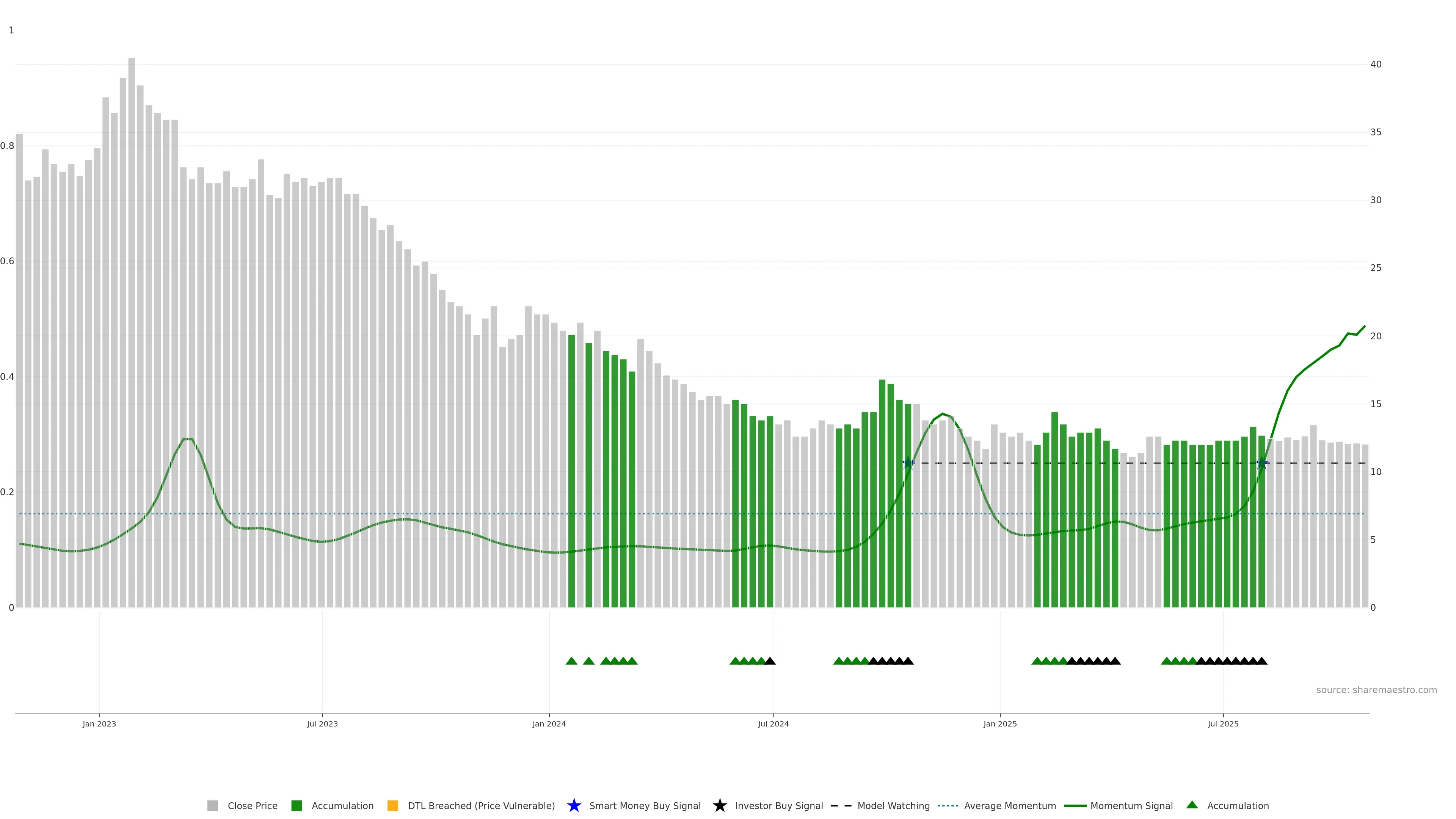
Task: Click the star marker near July 2025
Action: point(1261,463)
